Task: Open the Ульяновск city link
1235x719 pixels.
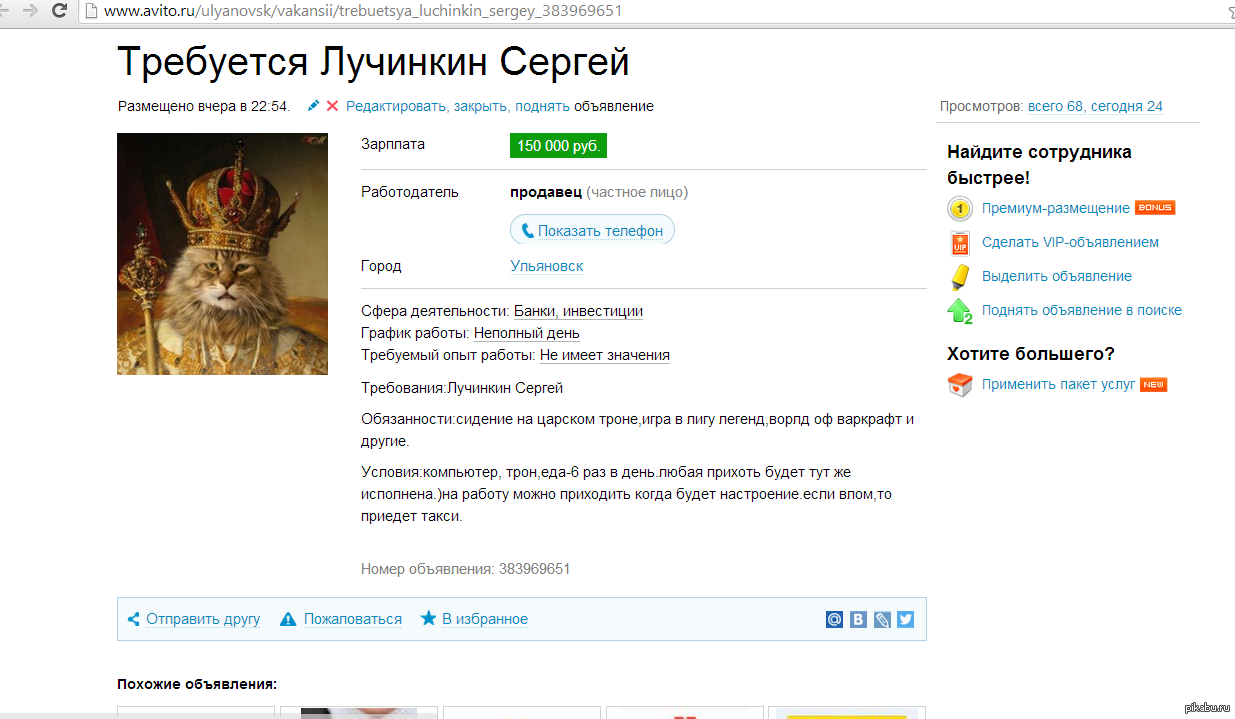Action: (x=546, y=266)
